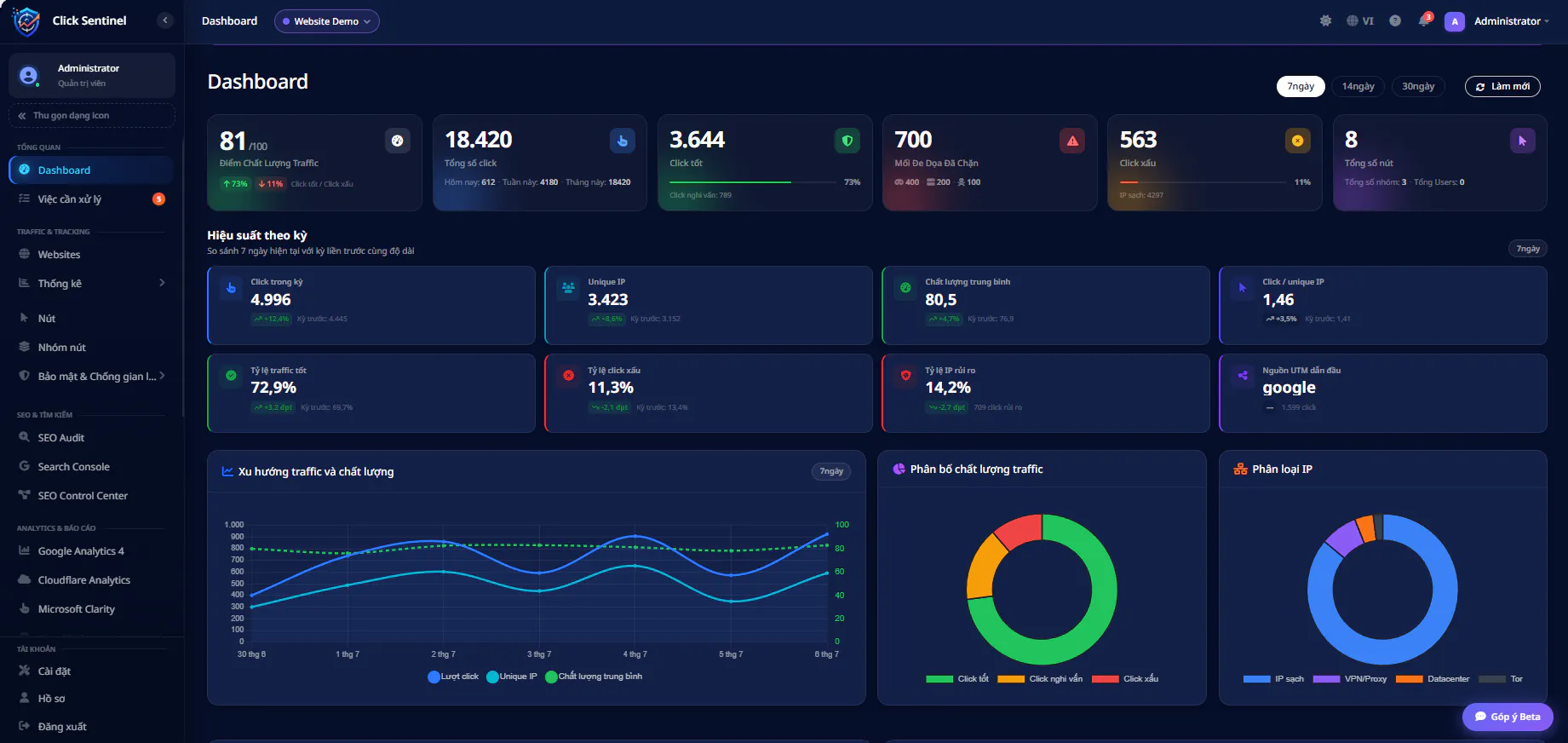Open Việc cần xử lý menu item

coord(92,199)
